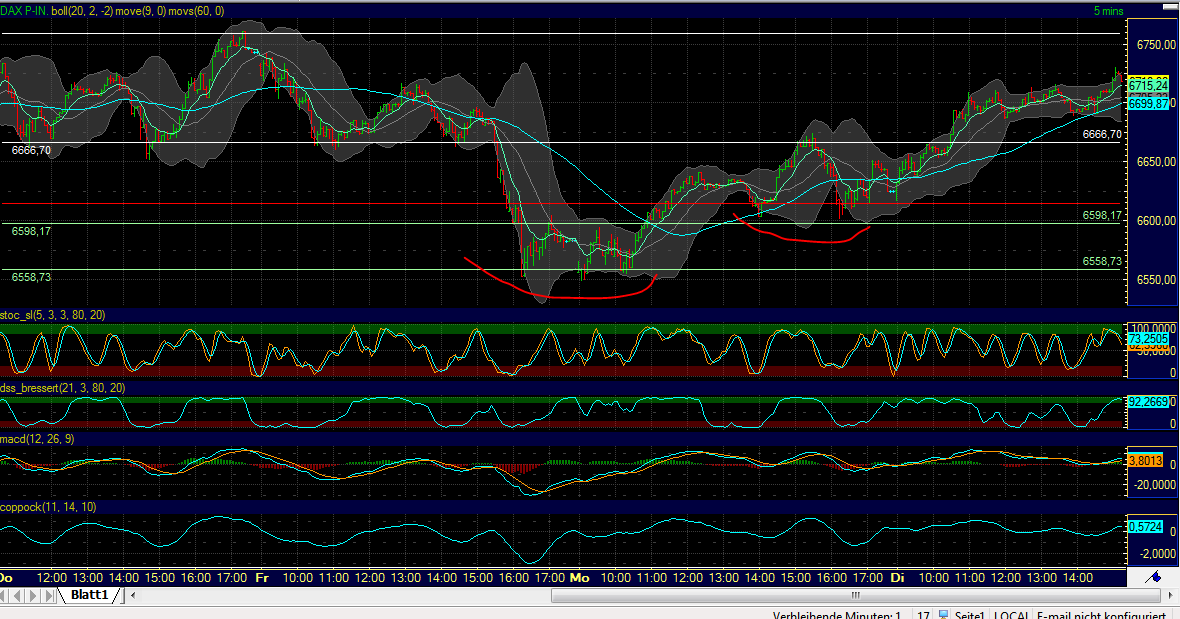Select Seite1 in the status bar
The image size is (1180, 619).
(970, 613)
